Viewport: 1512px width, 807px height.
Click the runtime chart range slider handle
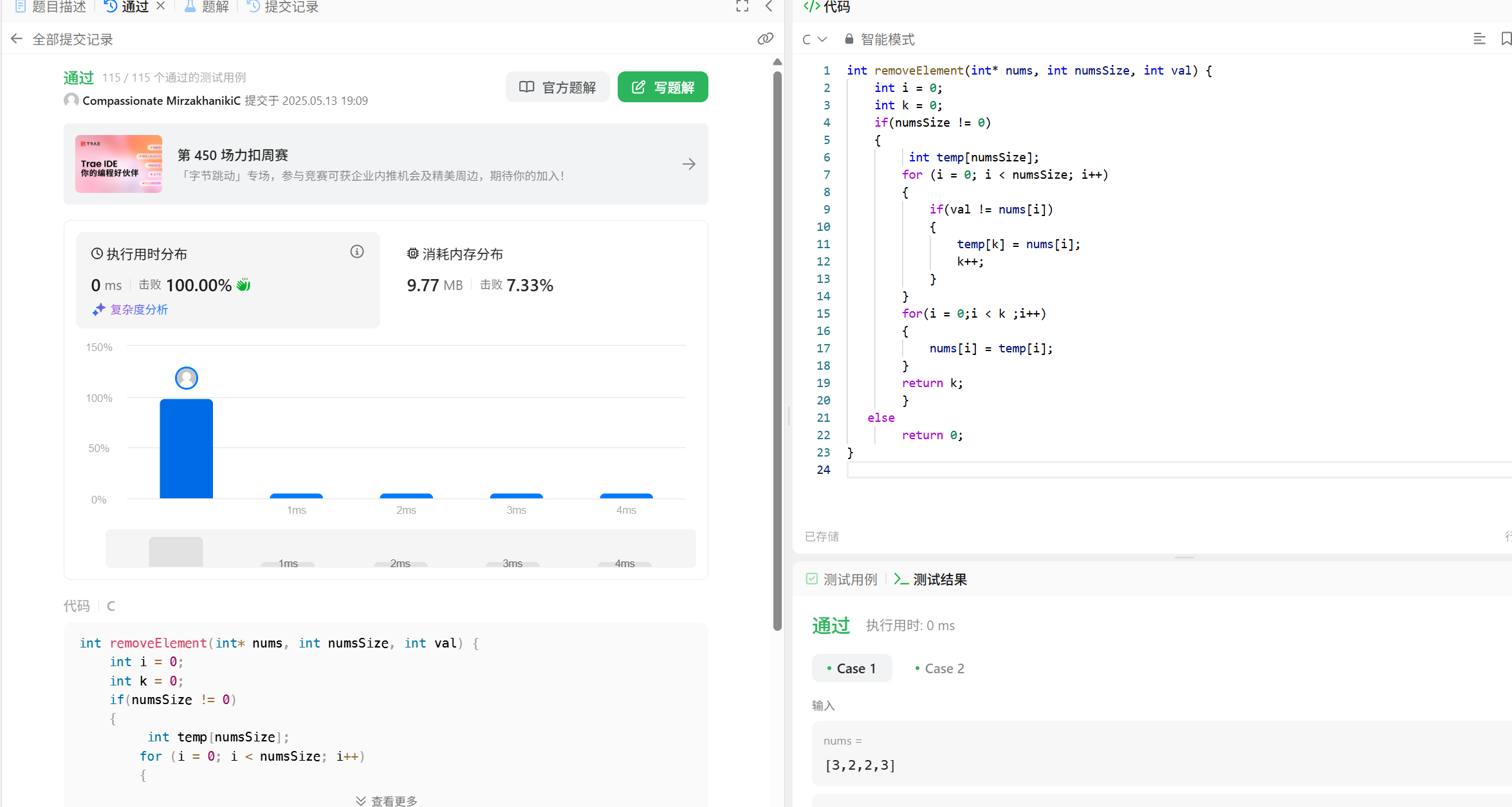point(176,552)
